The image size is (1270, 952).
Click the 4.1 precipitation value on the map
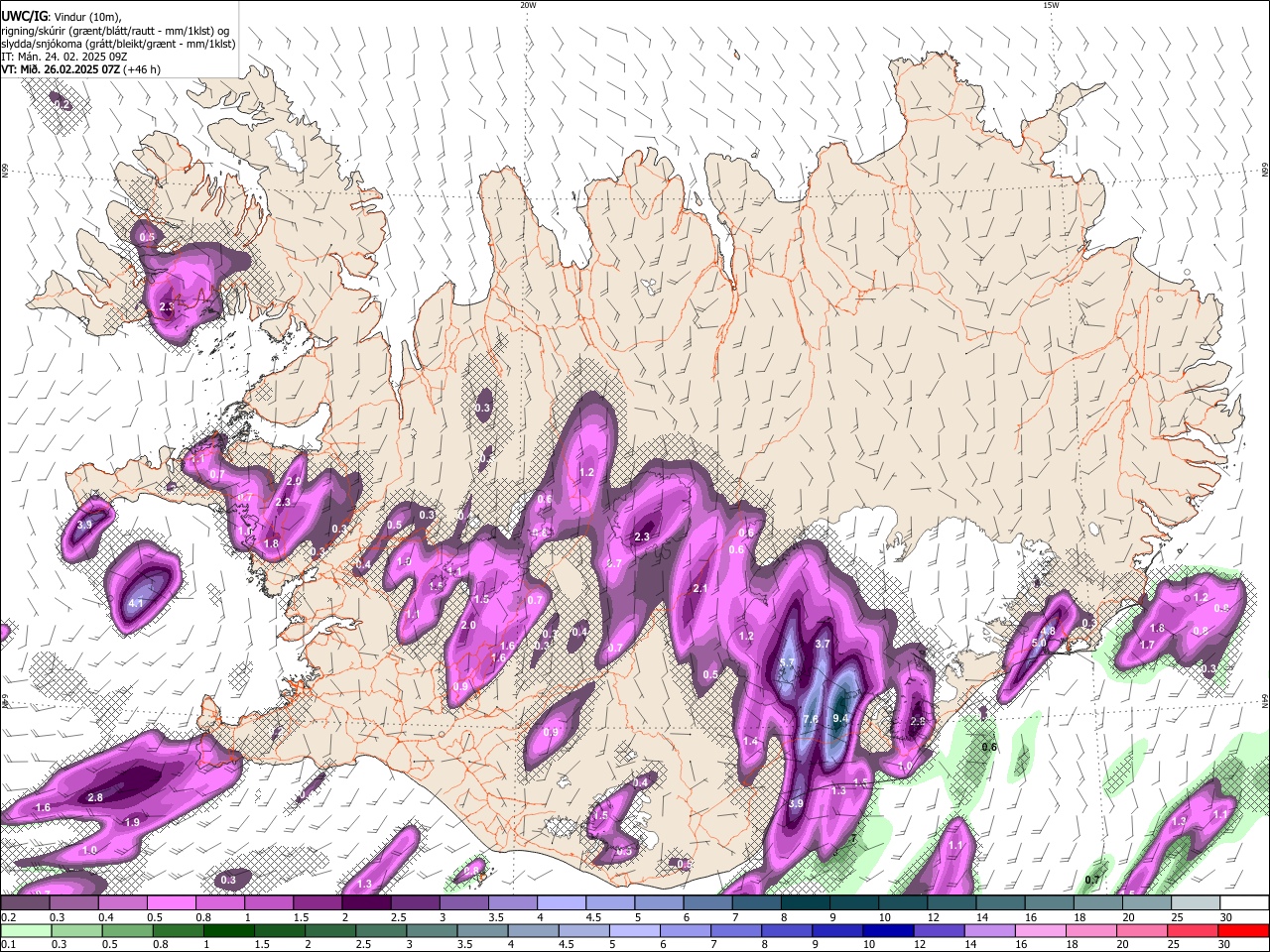point(137,603)
